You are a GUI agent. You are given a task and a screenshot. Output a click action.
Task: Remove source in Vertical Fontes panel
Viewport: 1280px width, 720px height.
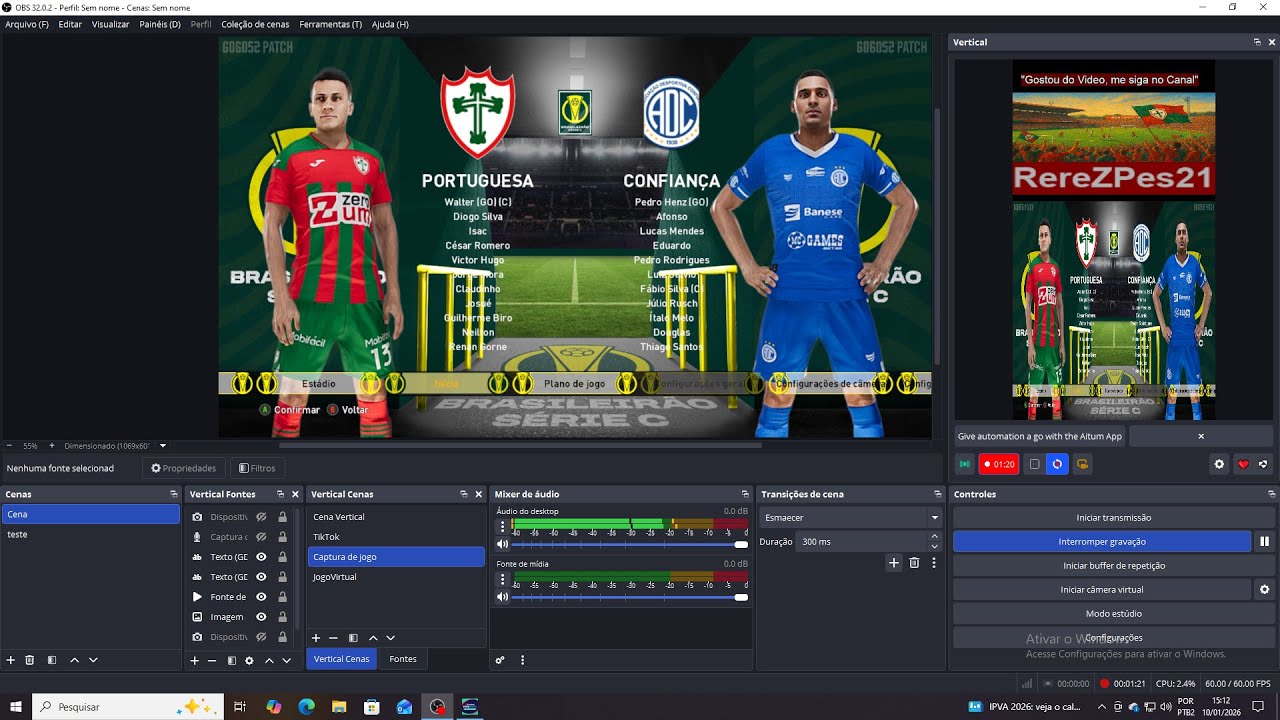(212, 661)
